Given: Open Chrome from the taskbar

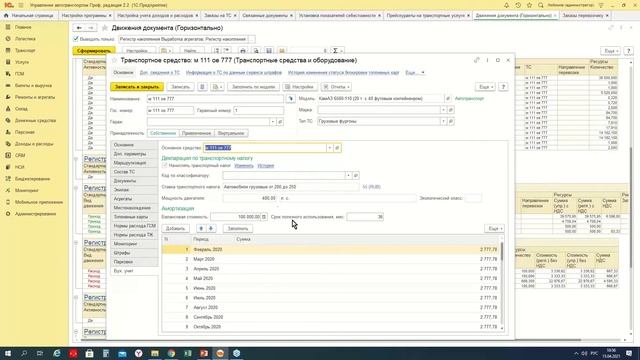Looking at the screenshot, I should [x=171, y=353].
